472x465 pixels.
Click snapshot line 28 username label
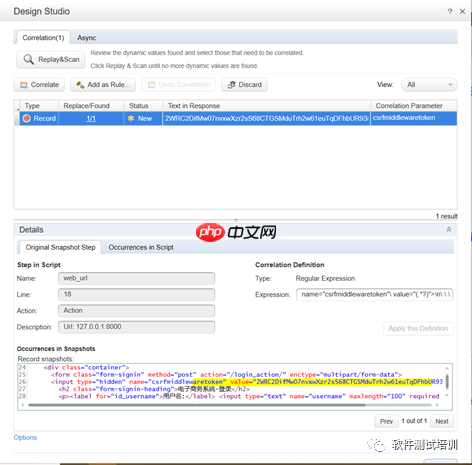pyautogui.click(x=137, y=396)
